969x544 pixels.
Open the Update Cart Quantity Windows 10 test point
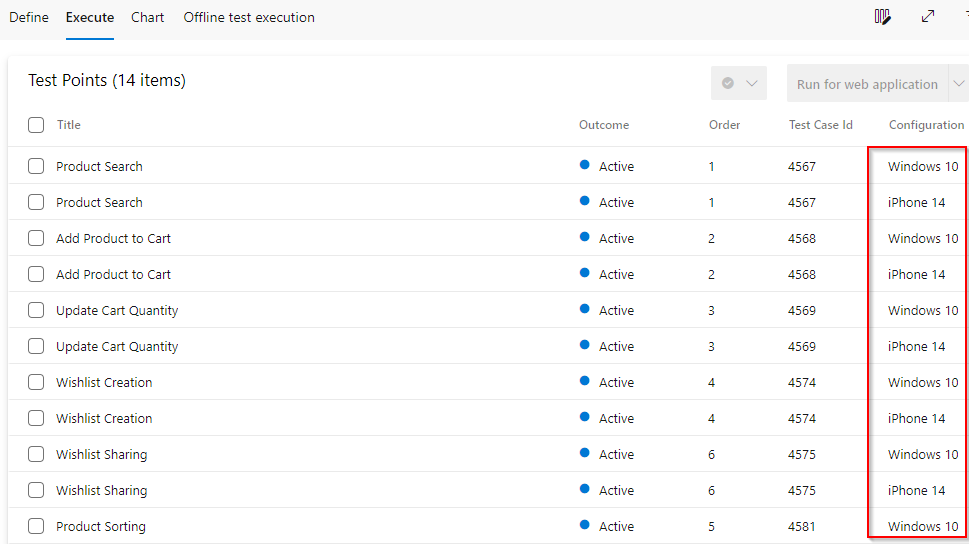click(x=117, y=310)
